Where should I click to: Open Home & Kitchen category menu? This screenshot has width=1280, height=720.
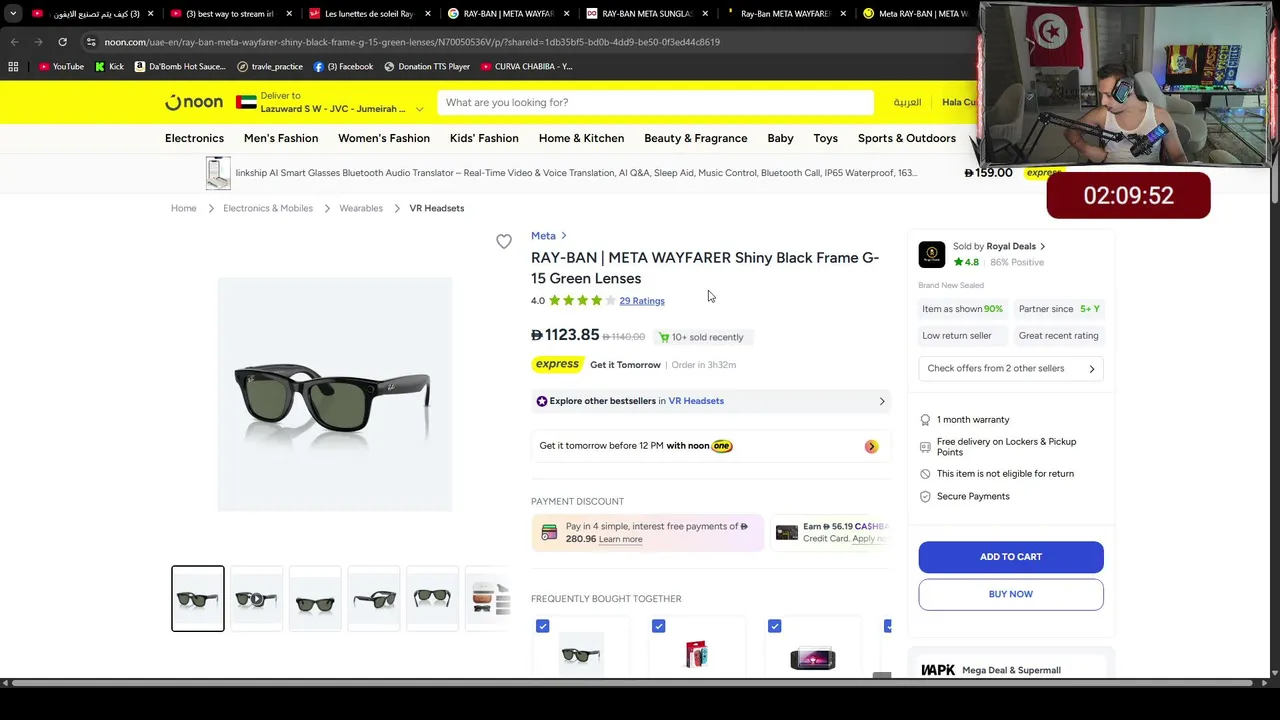pos(581,138)
